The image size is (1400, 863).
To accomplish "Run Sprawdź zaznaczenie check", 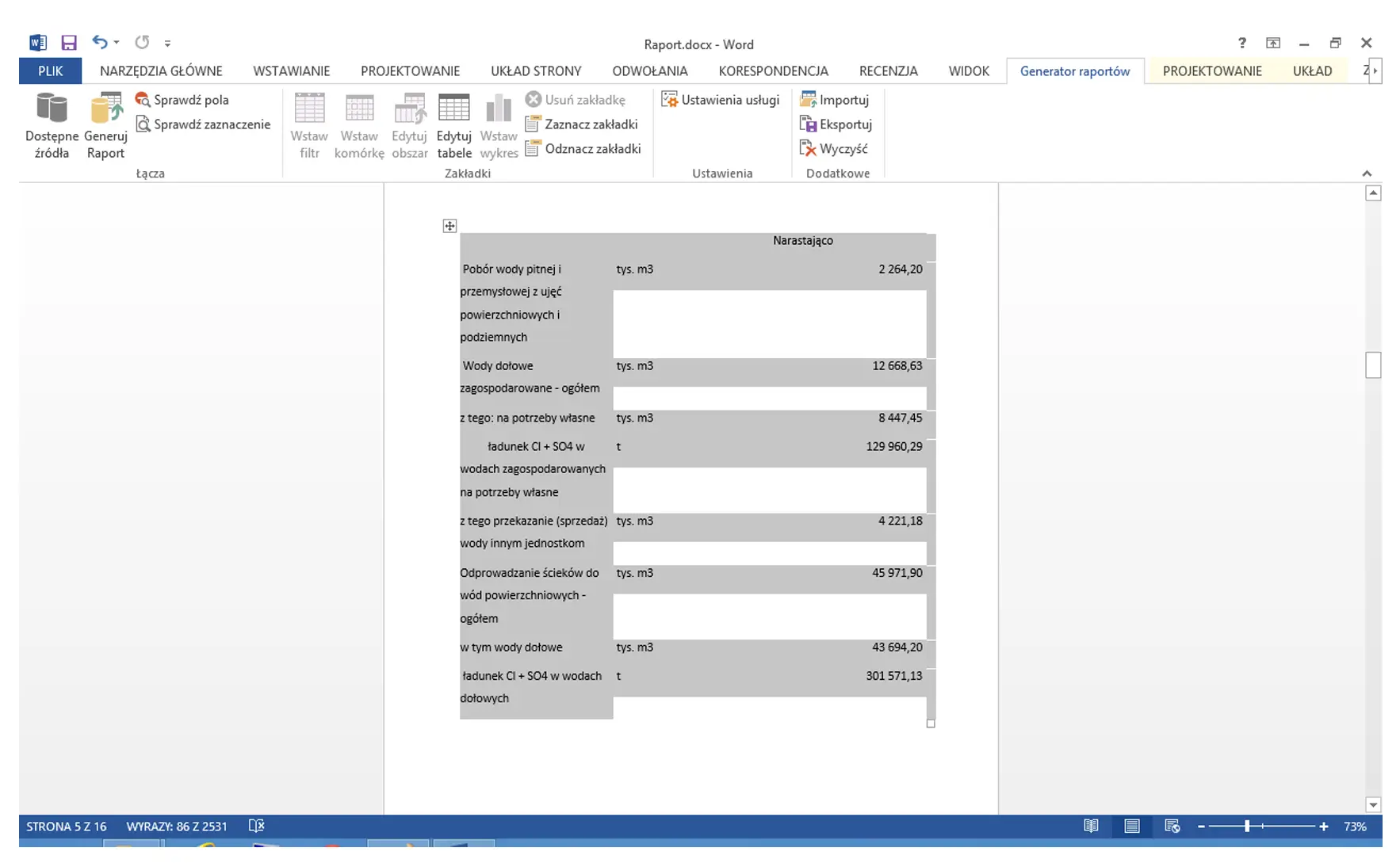I will click(203, 124).
